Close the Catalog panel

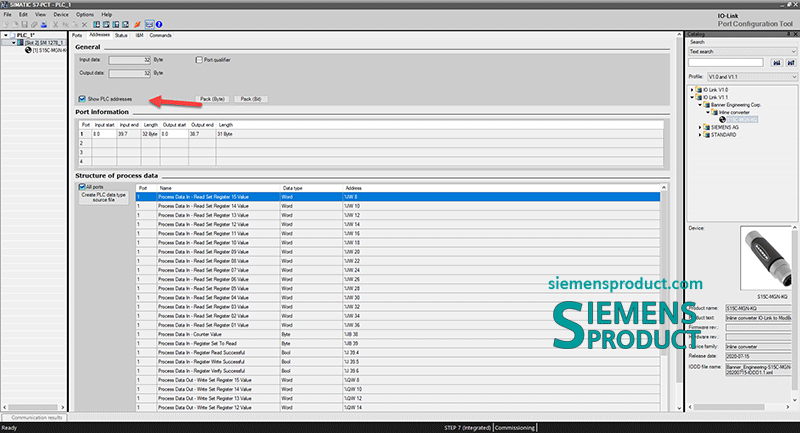795,34
